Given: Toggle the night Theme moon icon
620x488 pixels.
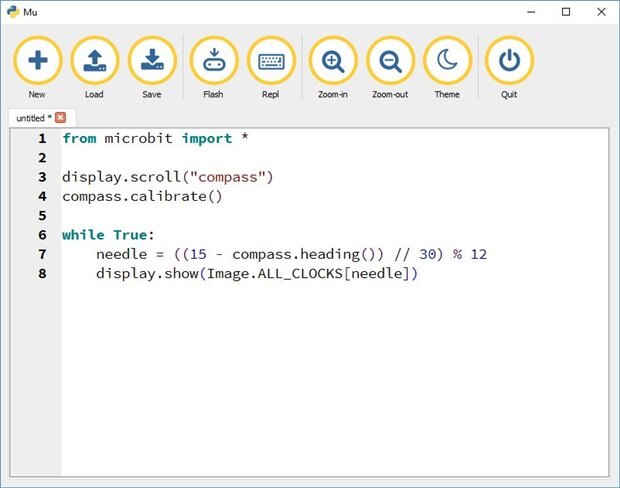Looking at the screenshot, I should tap(448, 61).
